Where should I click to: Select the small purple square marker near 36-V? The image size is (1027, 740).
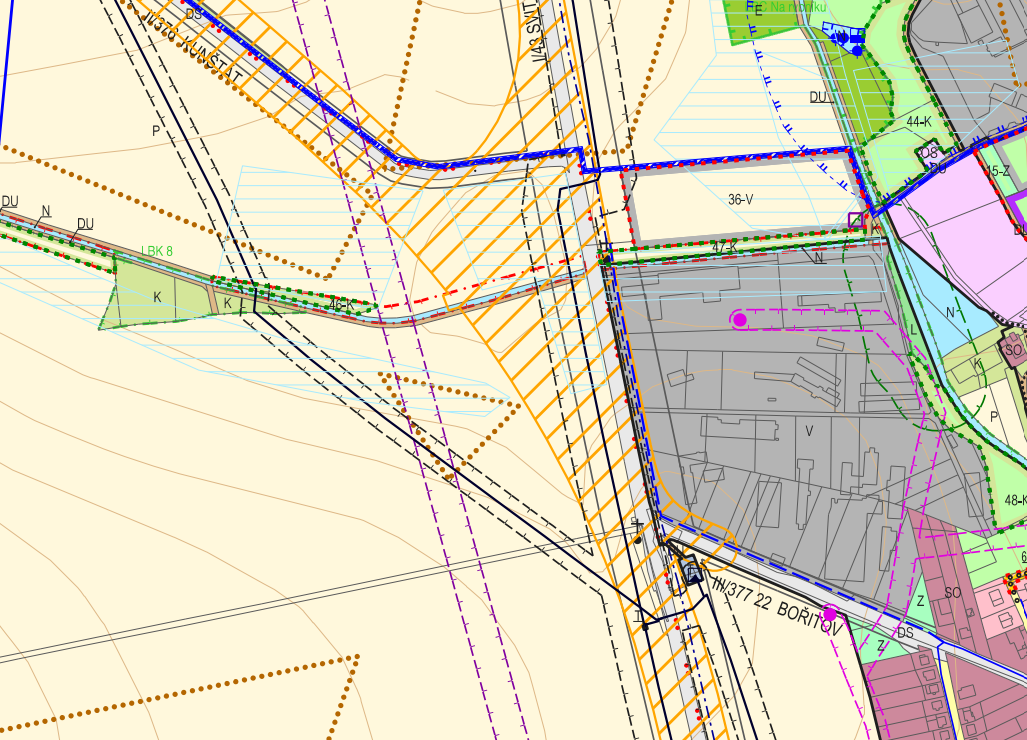click(x=855, y=220)
